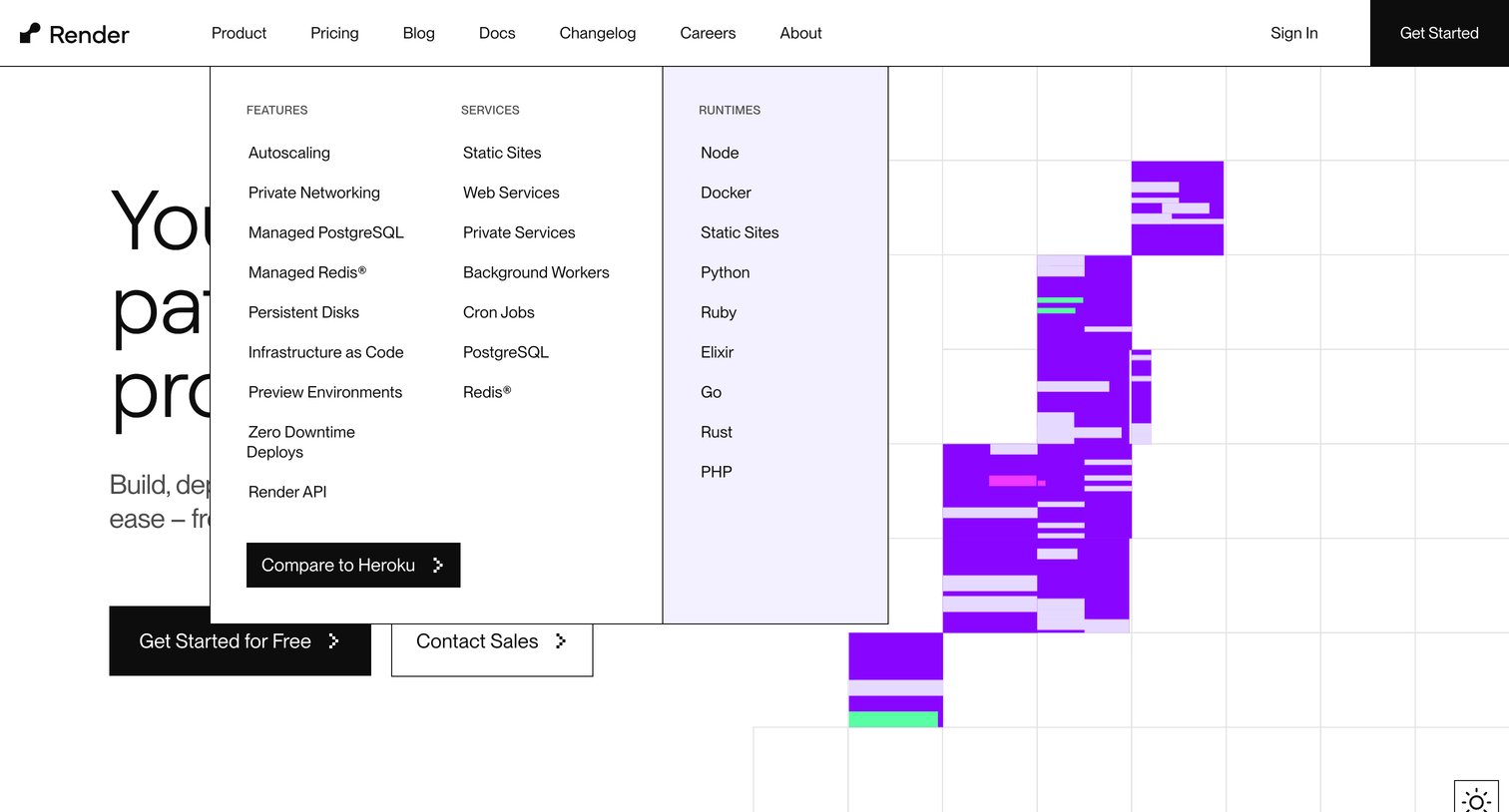
Task: Open the PHP runtime link
Action: click(x=717, y=472)
